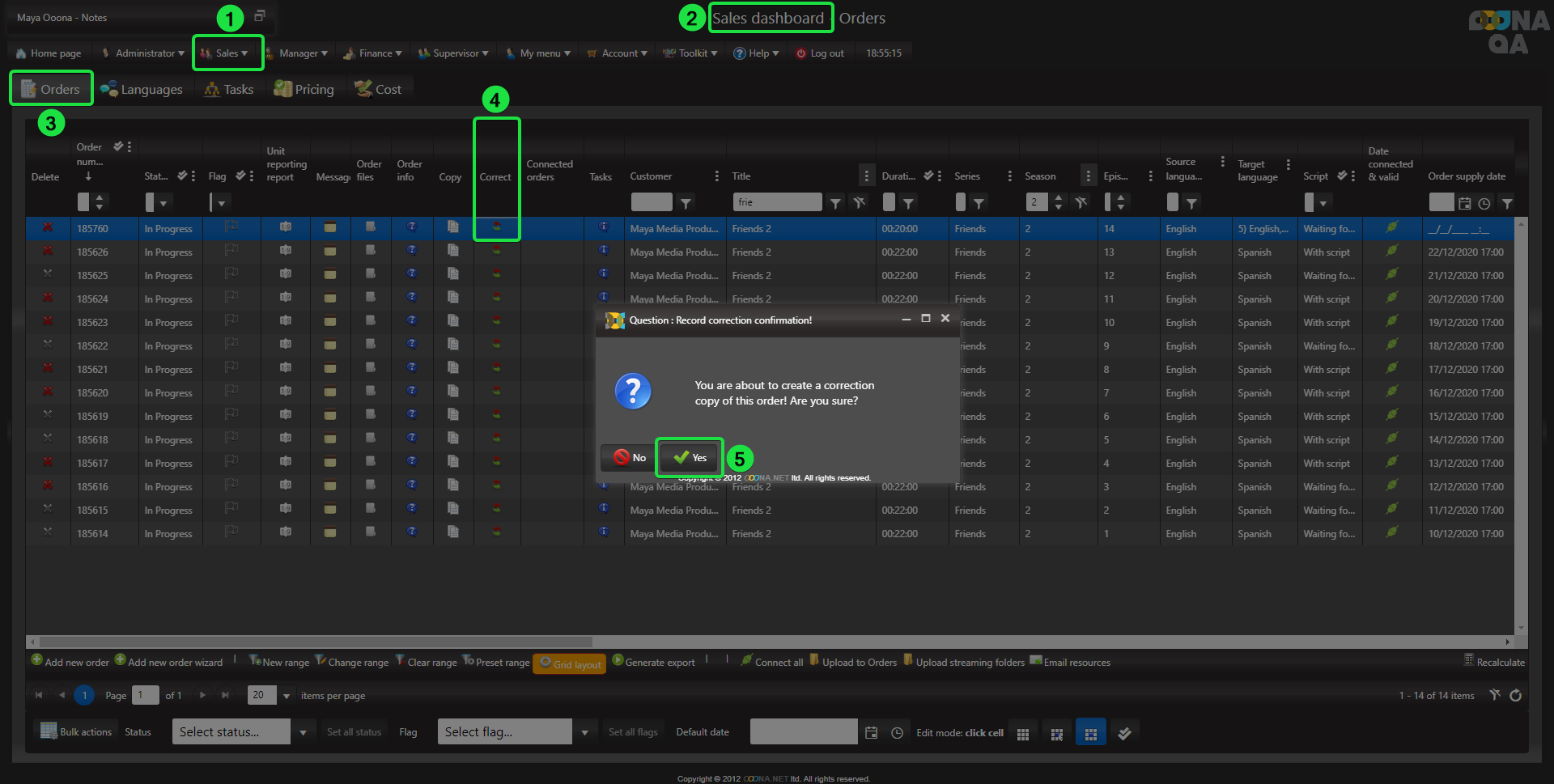Enable the highlighted blue edit mode grid button

(1090, 733)
